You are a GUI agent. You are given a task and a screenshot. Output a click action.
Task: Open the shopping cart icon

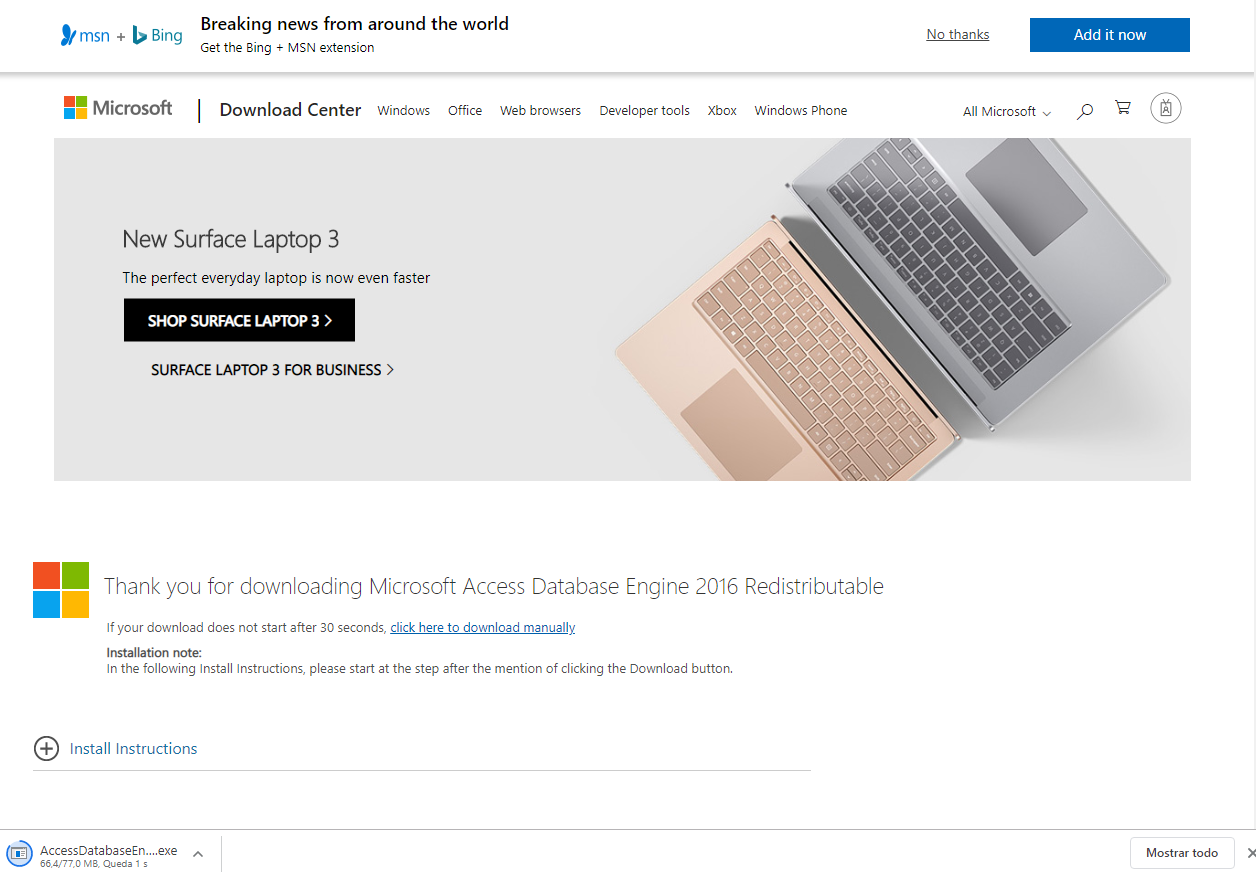(1123, 108)
